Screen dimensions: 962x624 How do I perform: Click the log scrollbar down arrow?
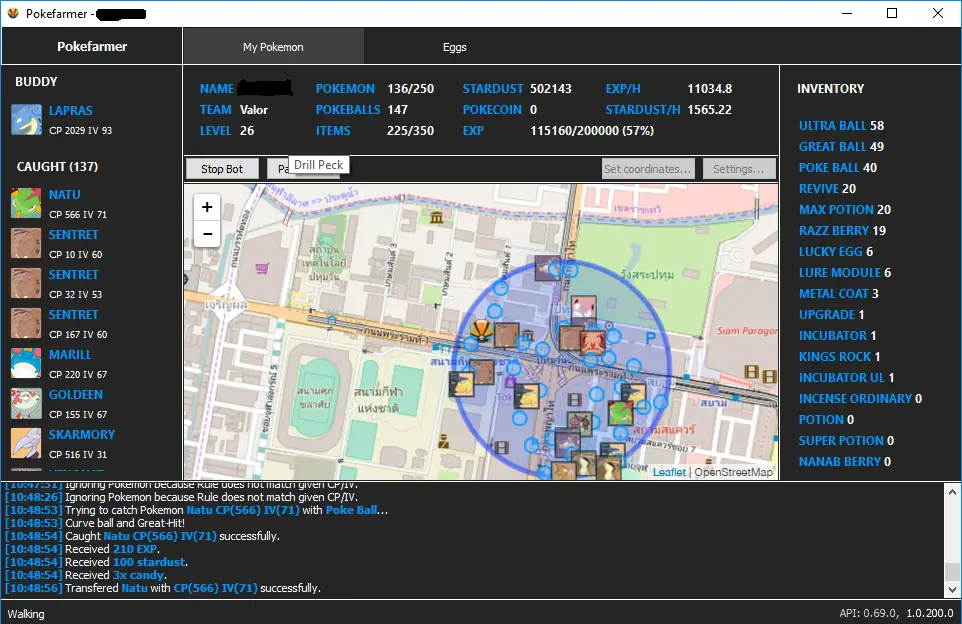(x=952, y=590)
